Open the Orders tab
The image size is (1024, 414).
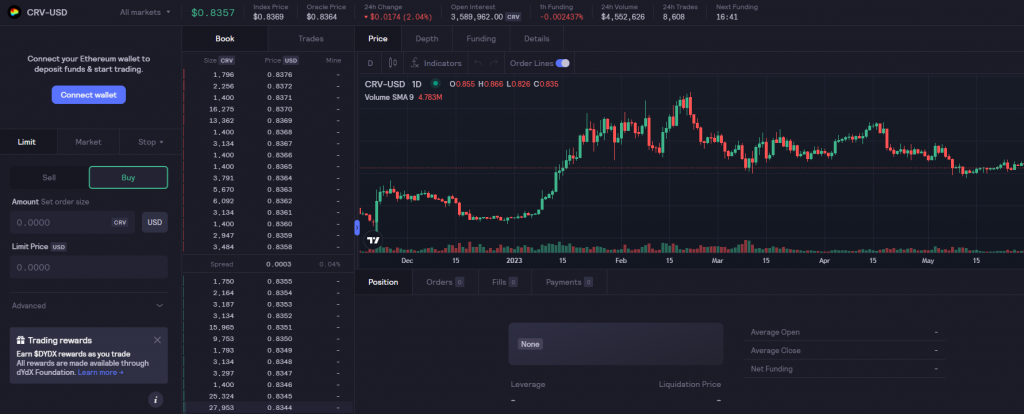445,282
